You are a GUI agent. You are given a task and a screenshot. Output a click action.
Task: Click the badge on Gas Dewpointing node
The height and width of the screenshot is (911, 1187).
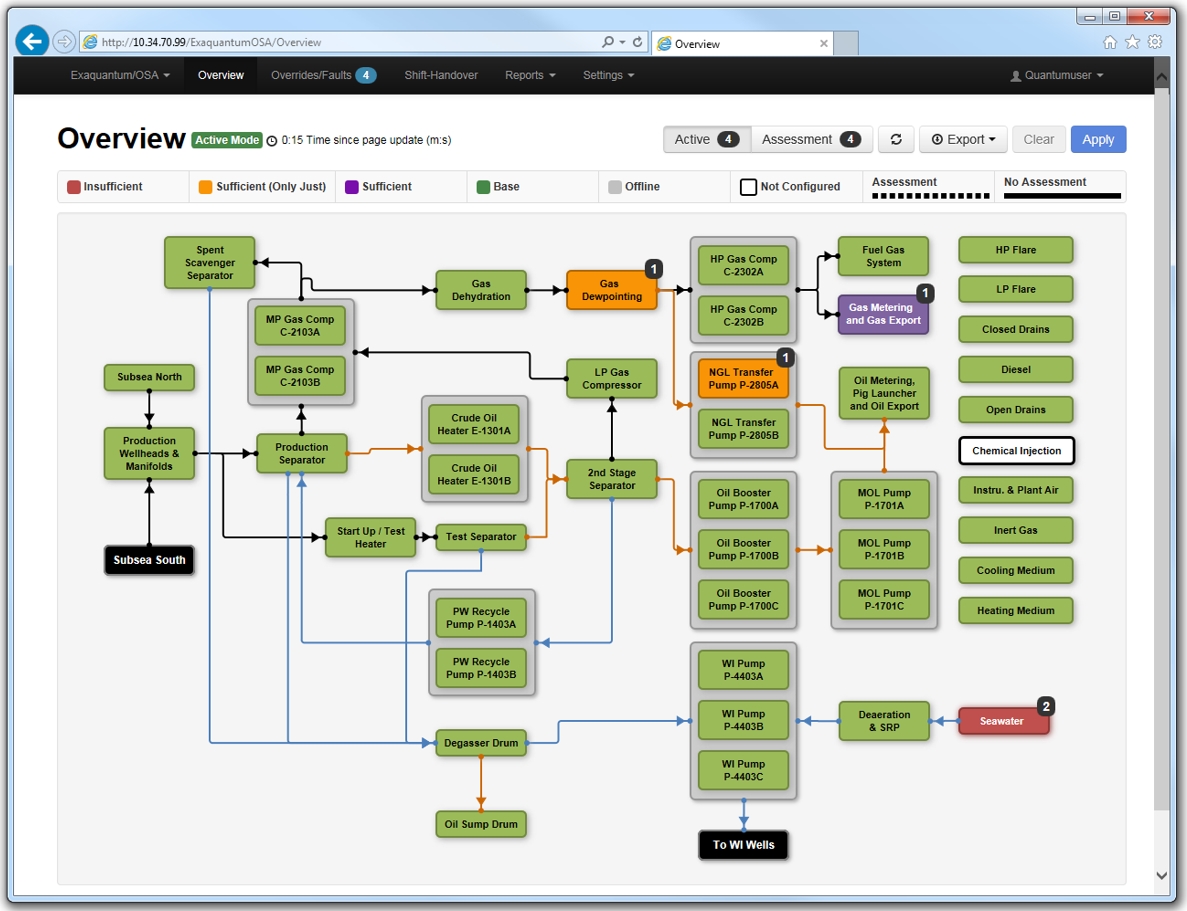click(x=653, y=268)
